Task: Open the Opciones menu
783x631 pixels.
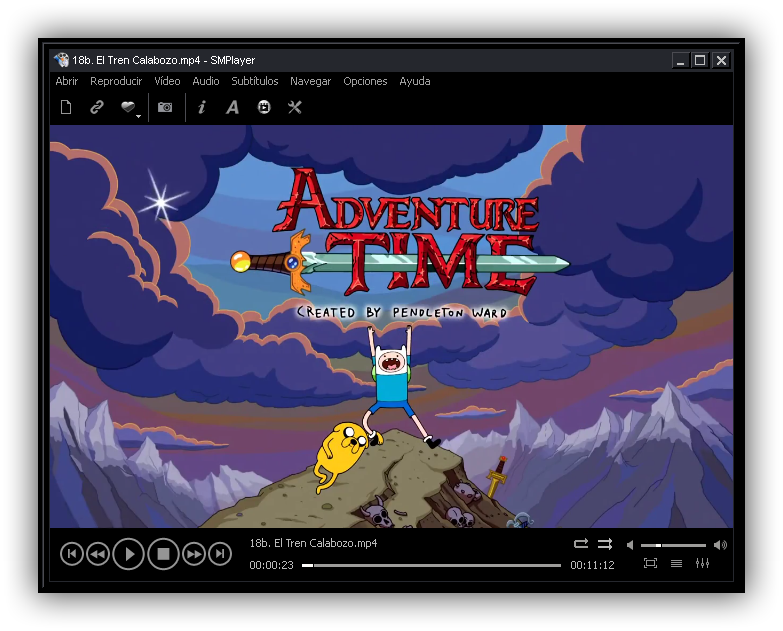Action: coord(365,81)
